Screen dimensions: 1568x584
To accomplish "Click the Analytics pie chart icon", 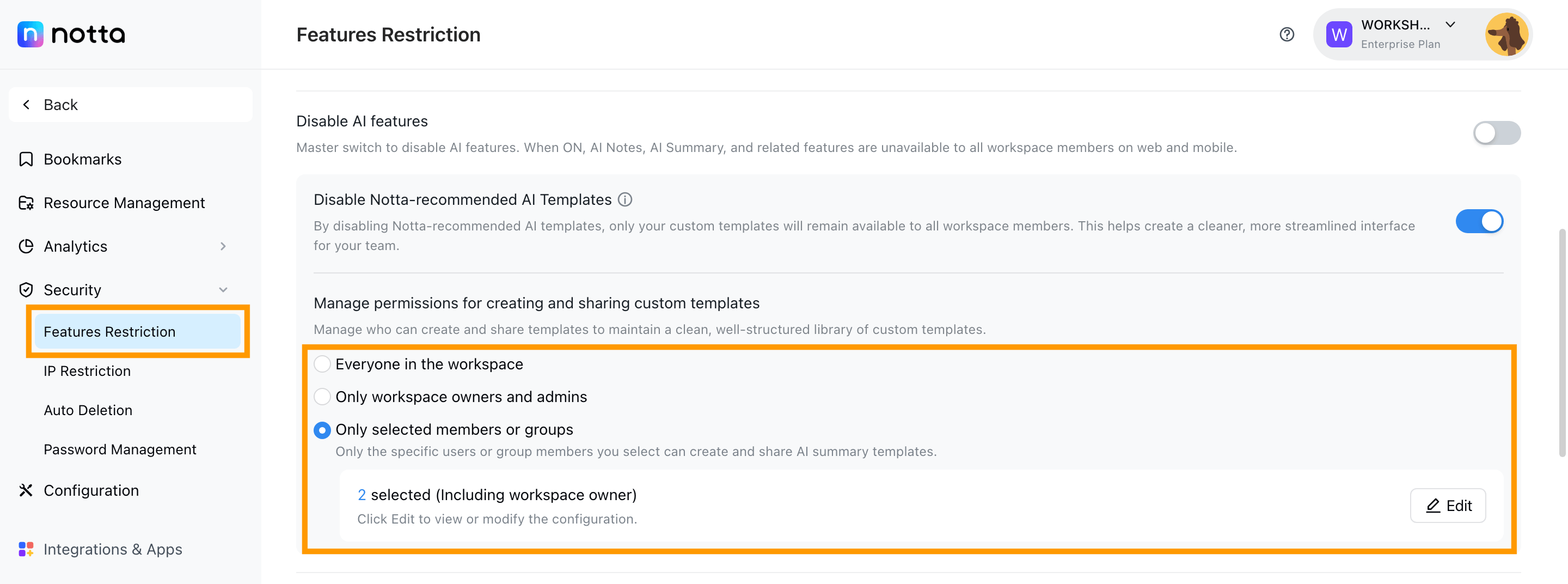I will 26,246.
